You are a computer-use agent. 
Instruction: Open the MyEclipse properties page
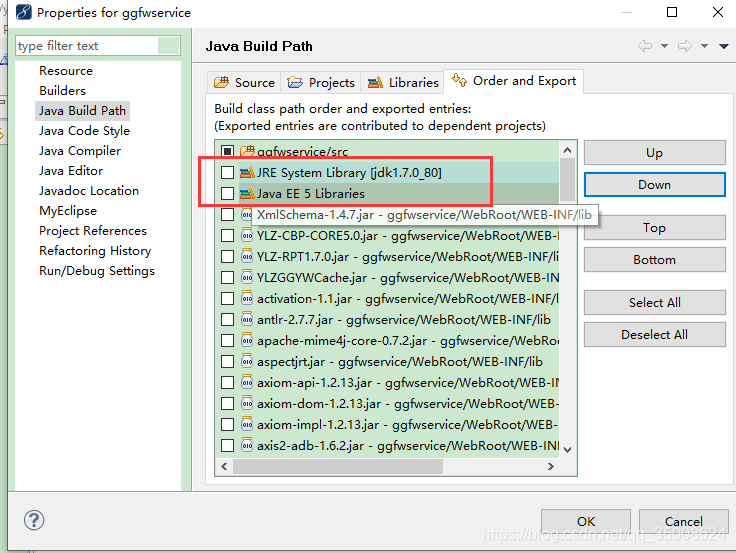[68, 211]
